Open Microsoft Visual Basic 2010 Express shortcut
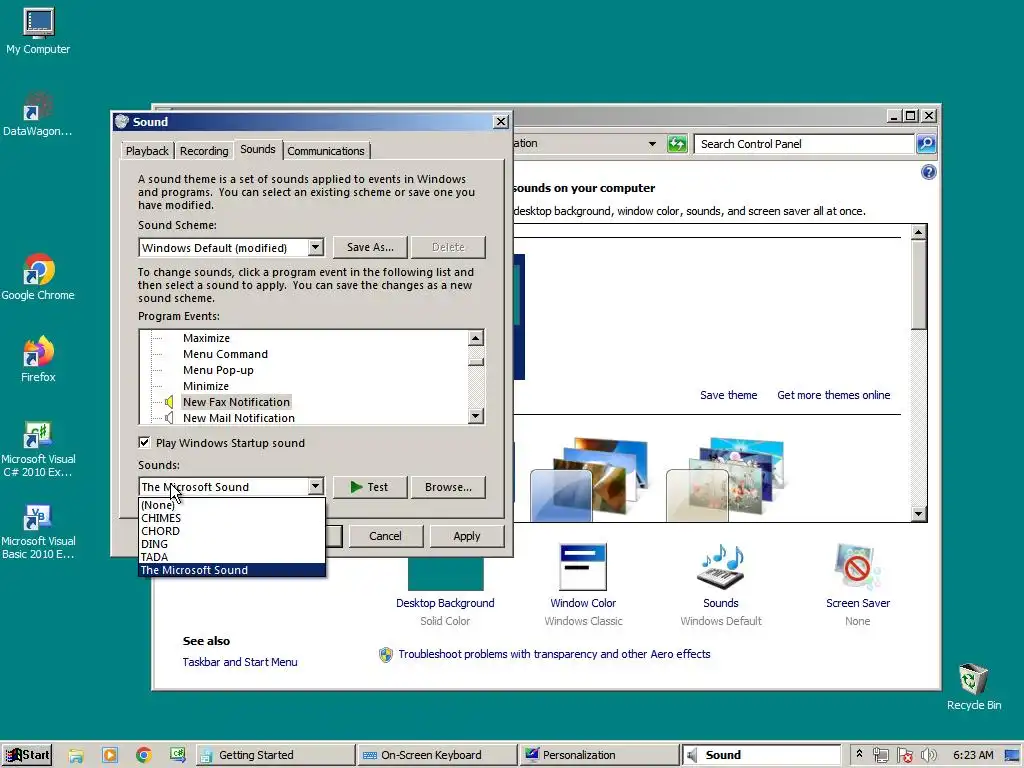The width and height of the screenshot is (1024, 768). (38, 532)
